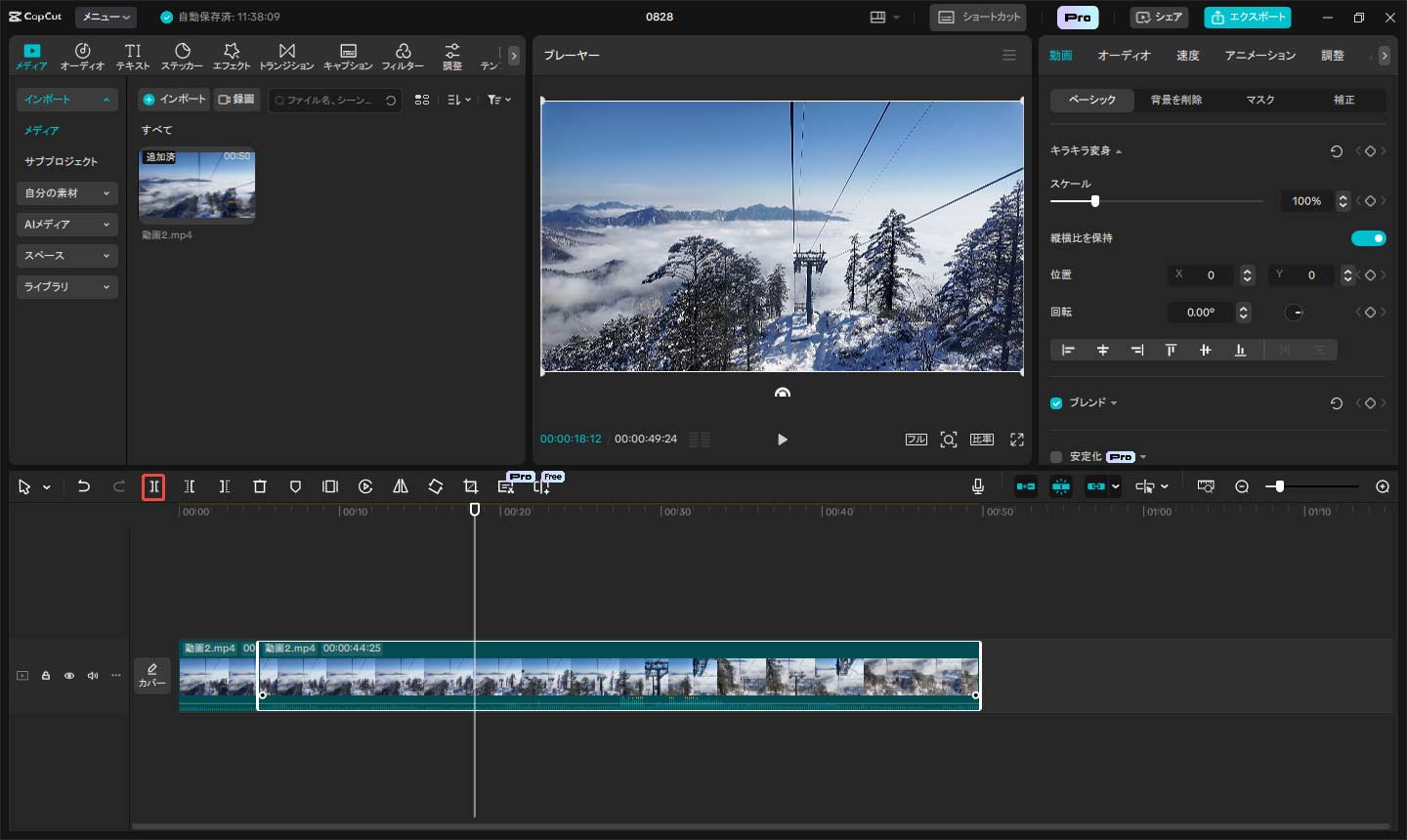
Task: Delete left of playhead with trim-left tool
Action: click(190, 486)
